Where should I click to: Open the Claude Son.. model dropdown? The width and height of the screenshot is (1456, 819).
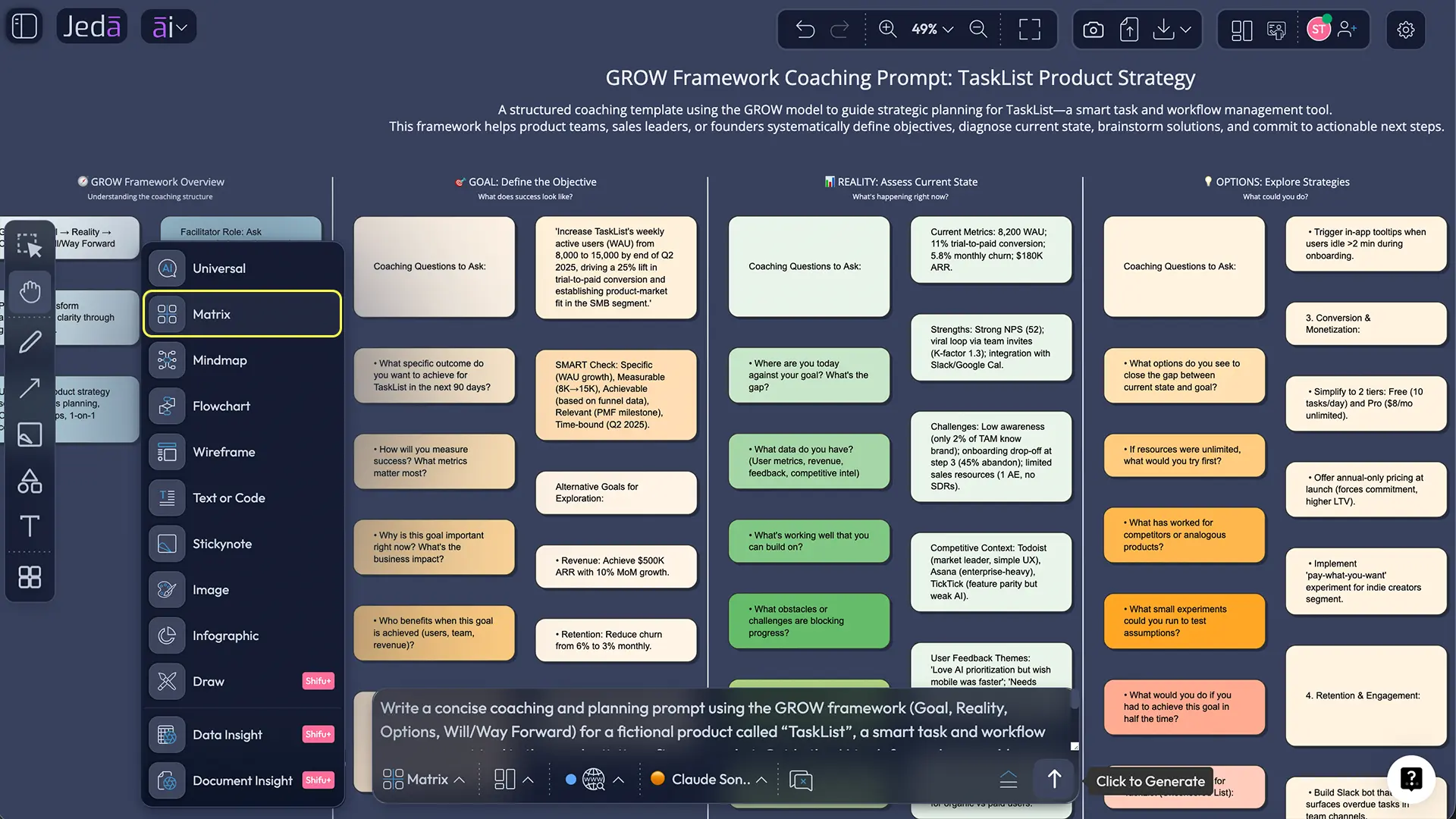[709, 780]
